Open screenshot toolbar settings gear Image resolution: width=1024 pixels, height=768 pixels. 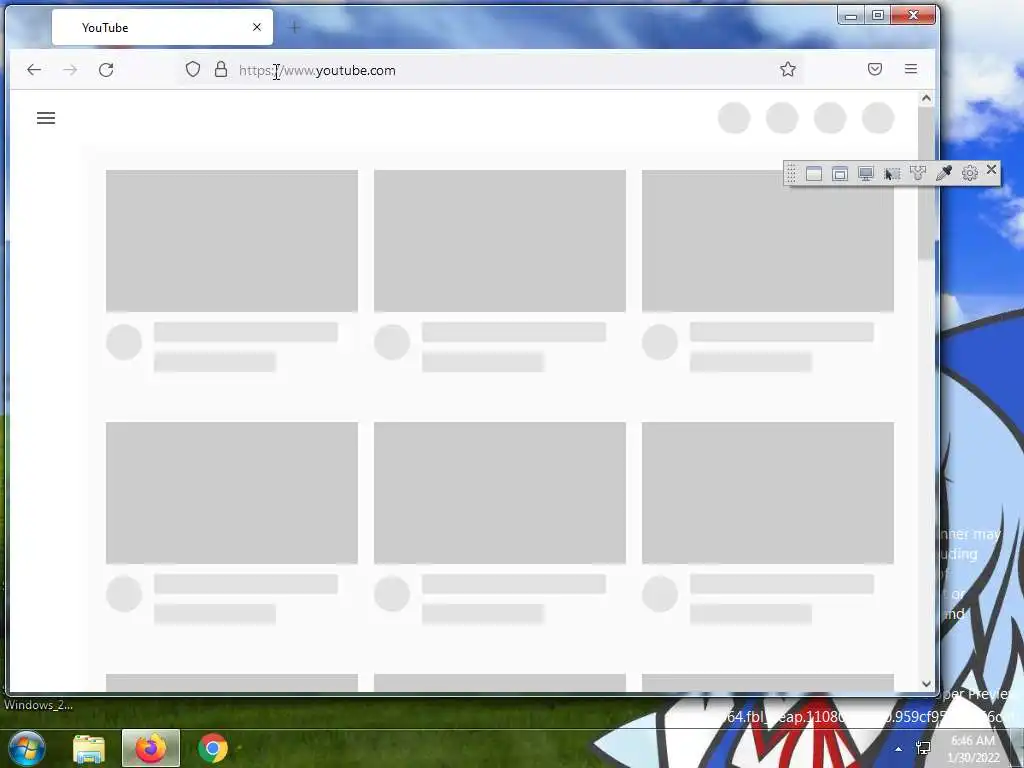pos(970,172)
